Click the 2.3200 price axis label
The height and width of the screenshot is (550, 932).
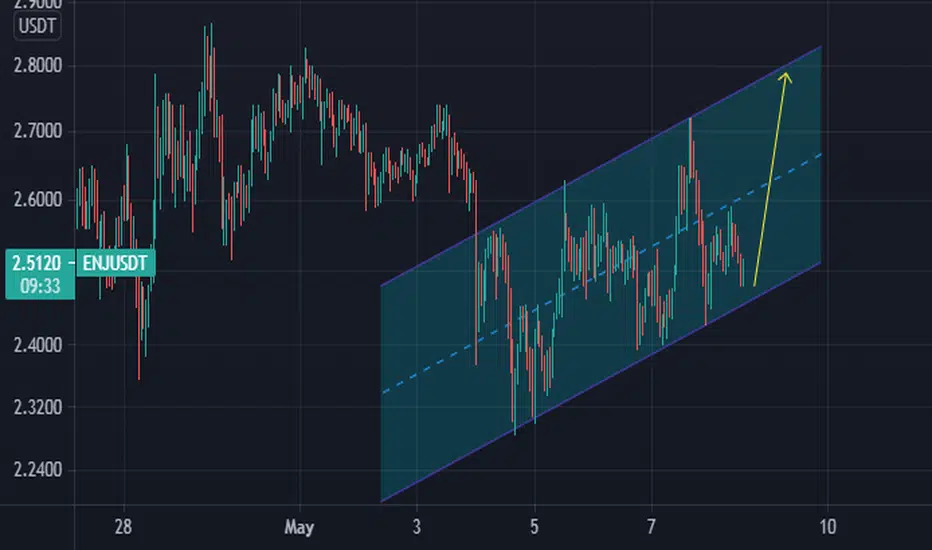(37, 407)
